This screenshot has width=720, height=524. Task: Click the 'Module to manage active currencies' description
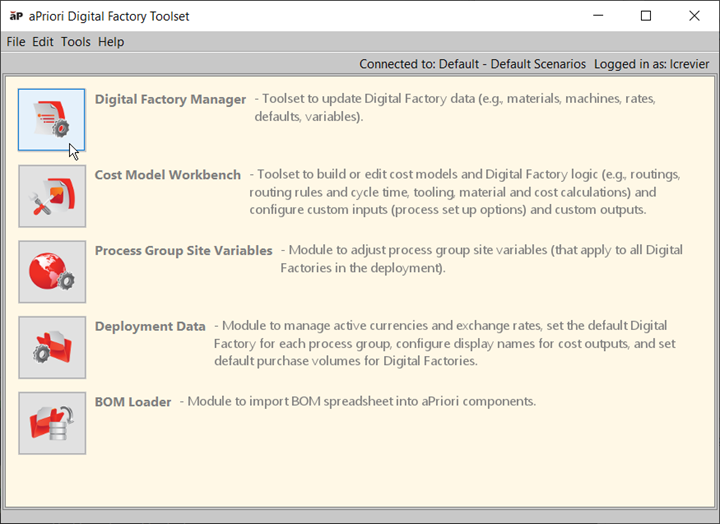tap(444, 343)
